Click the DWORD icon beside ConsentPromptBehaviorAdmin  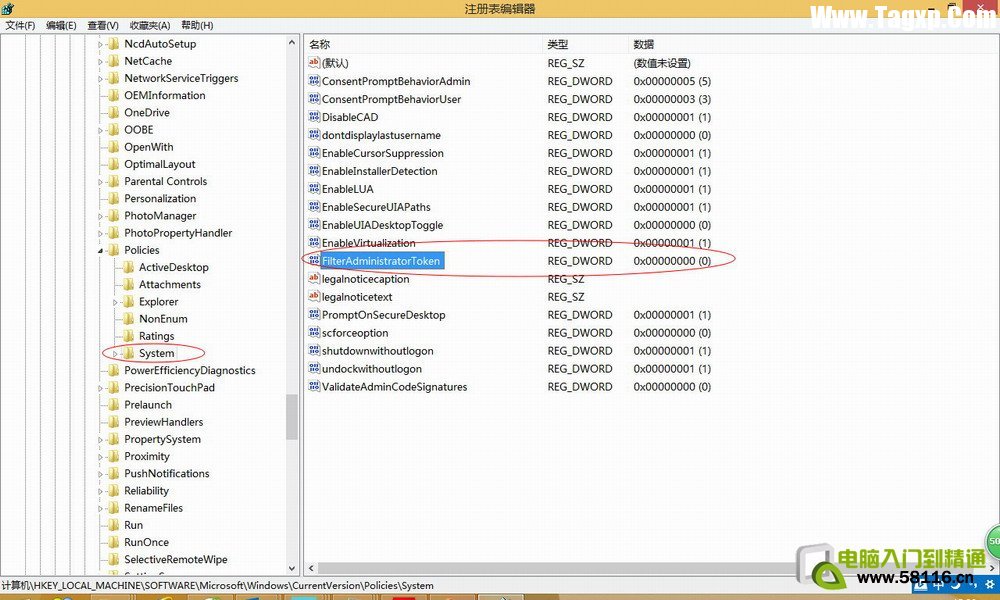(314, 81)
